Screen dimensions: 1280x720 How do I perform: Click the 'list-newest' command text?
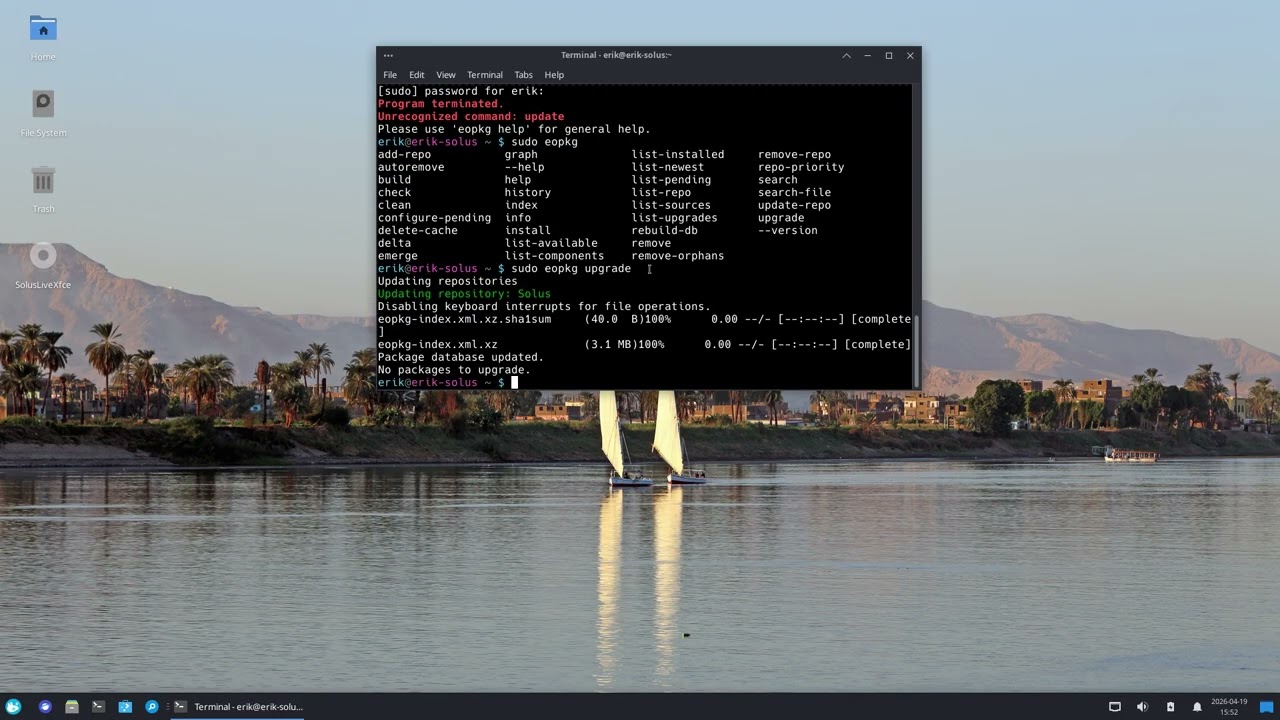click(667, 167)
